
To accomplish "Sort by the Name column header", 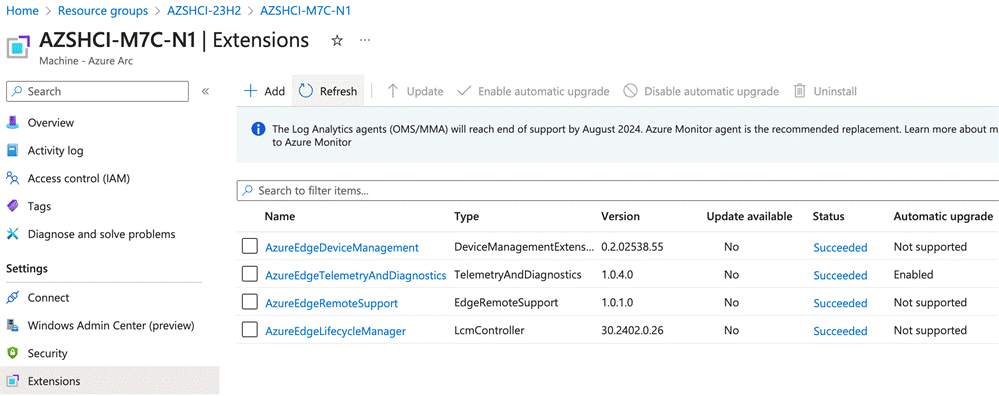I will click(x=280, y=216).
